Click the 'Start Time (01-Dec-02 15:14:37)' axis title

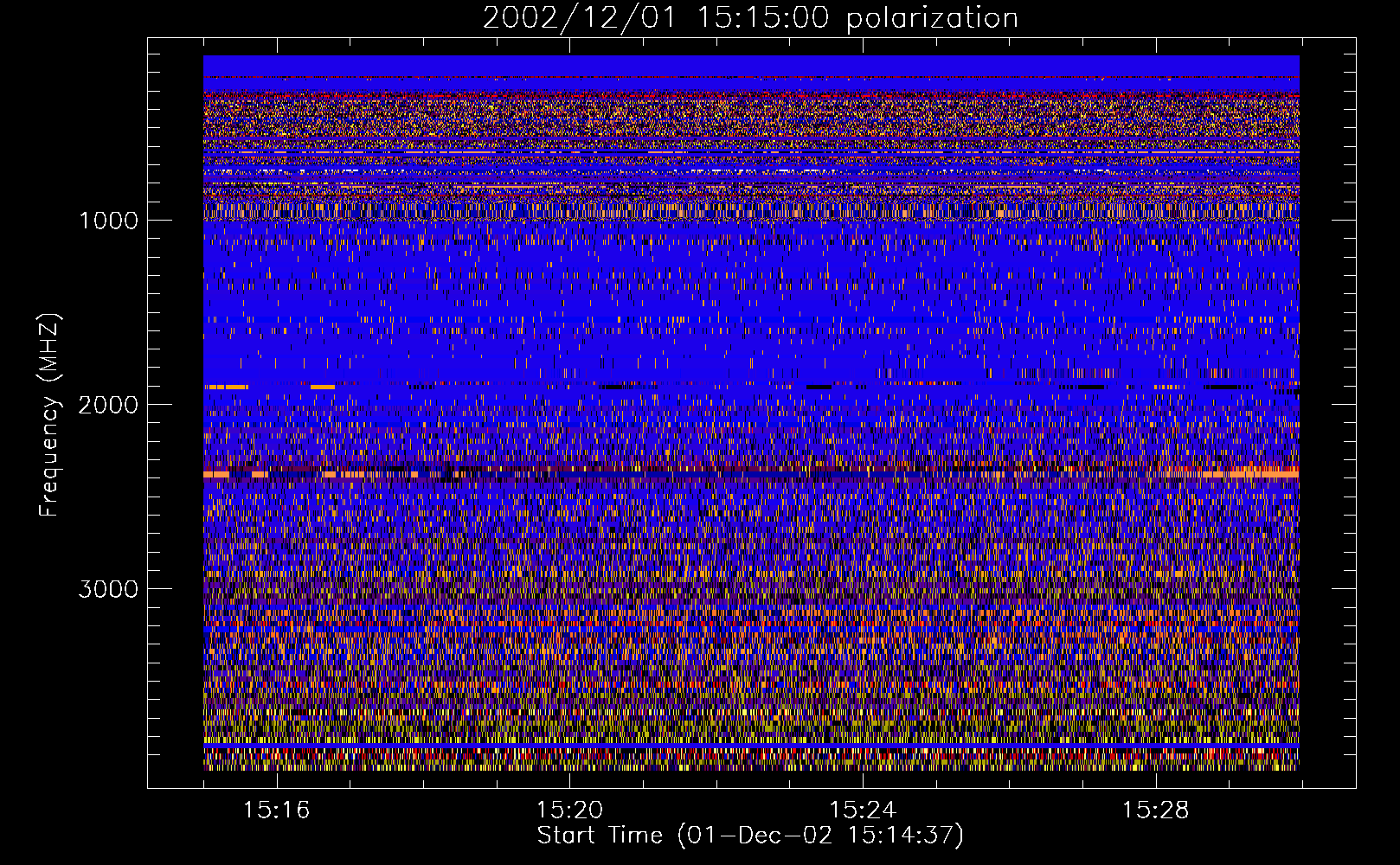(750, 836)
